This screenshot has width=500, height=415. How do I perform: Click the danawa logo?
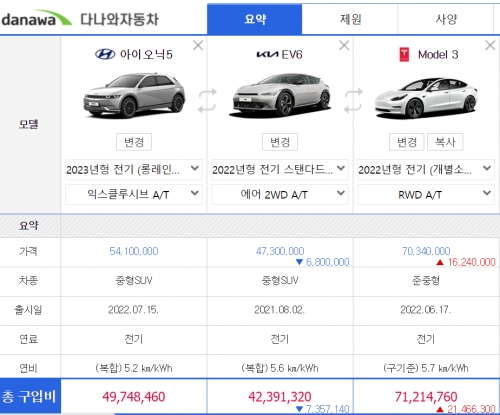(36, 19)
